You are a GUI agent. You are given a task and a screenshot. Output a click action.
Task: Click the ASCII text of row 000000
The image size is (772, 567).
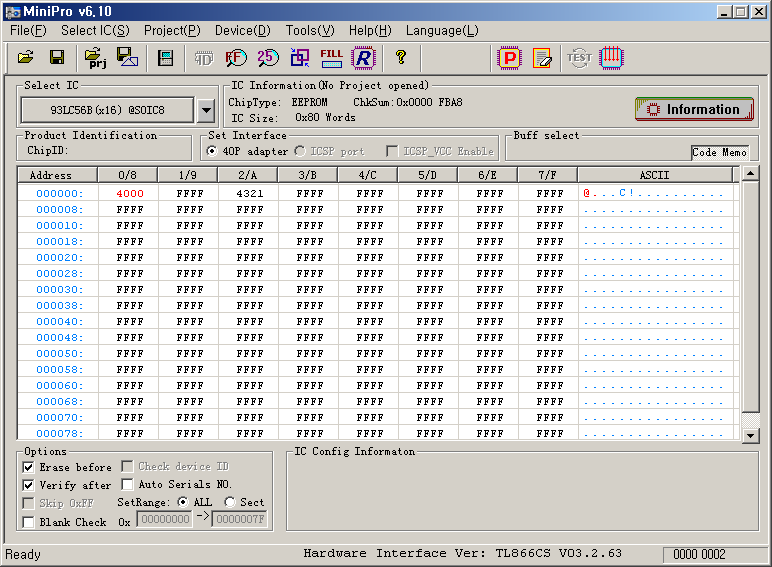[x=653, y=193]
